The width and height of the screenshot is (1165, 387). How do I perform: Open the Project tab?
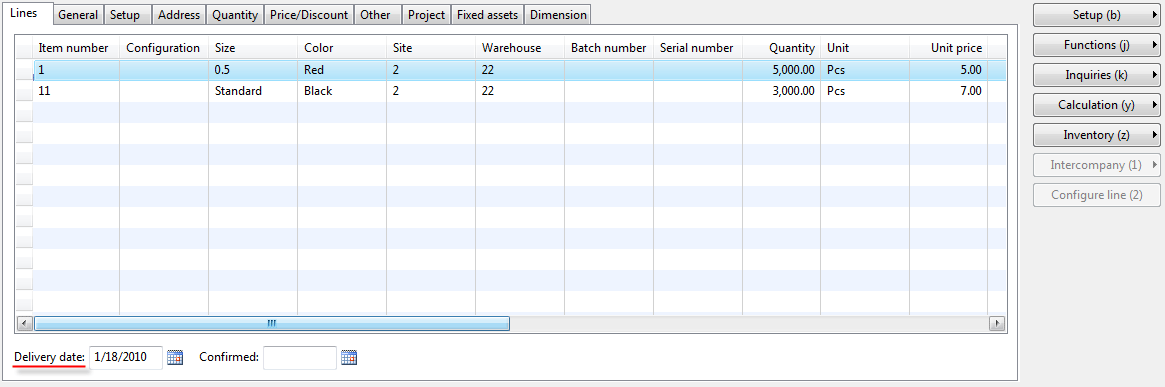tap(426, 14)
